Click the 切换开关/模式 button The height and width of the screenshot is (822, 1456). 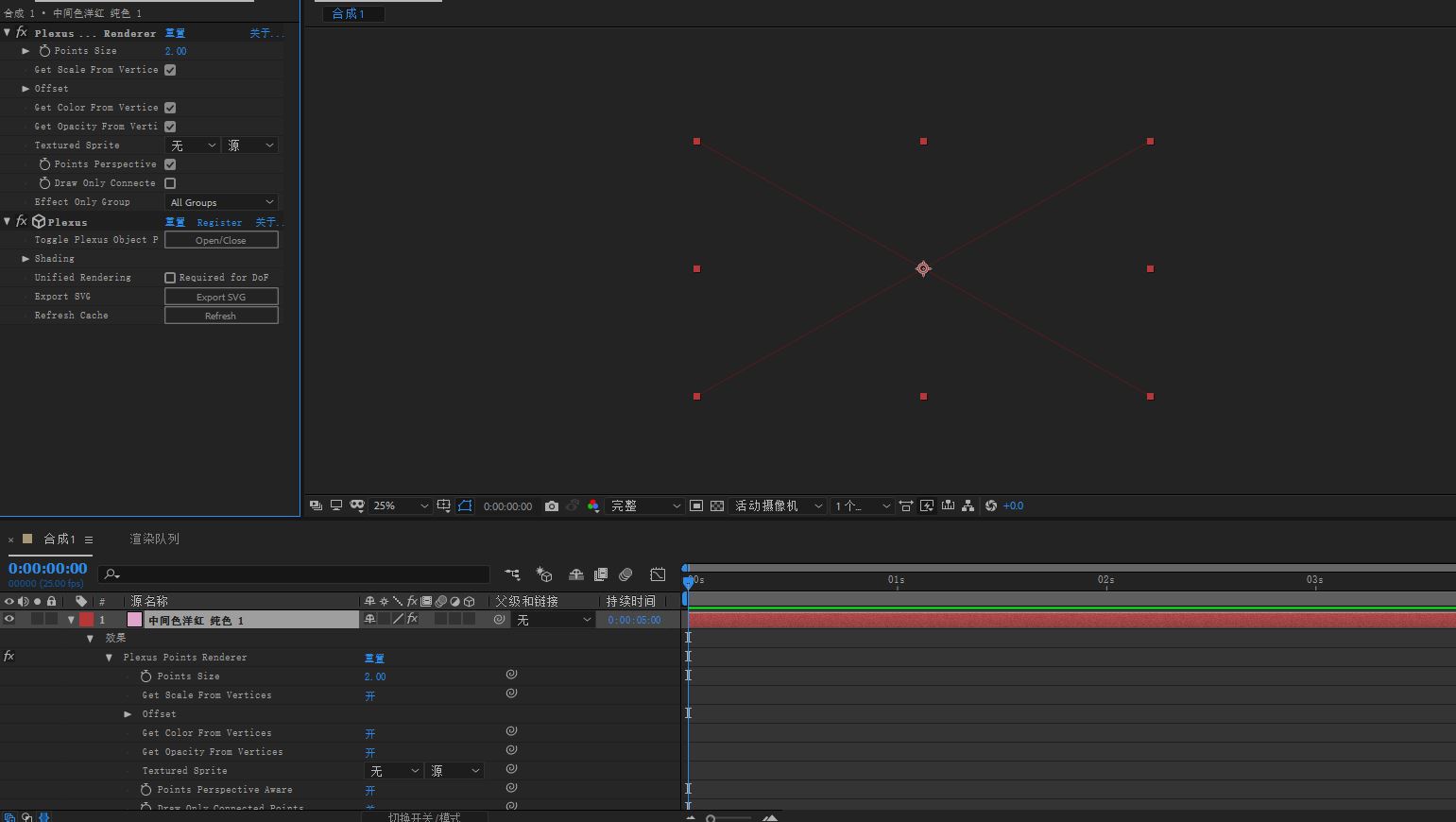(424, 817)
